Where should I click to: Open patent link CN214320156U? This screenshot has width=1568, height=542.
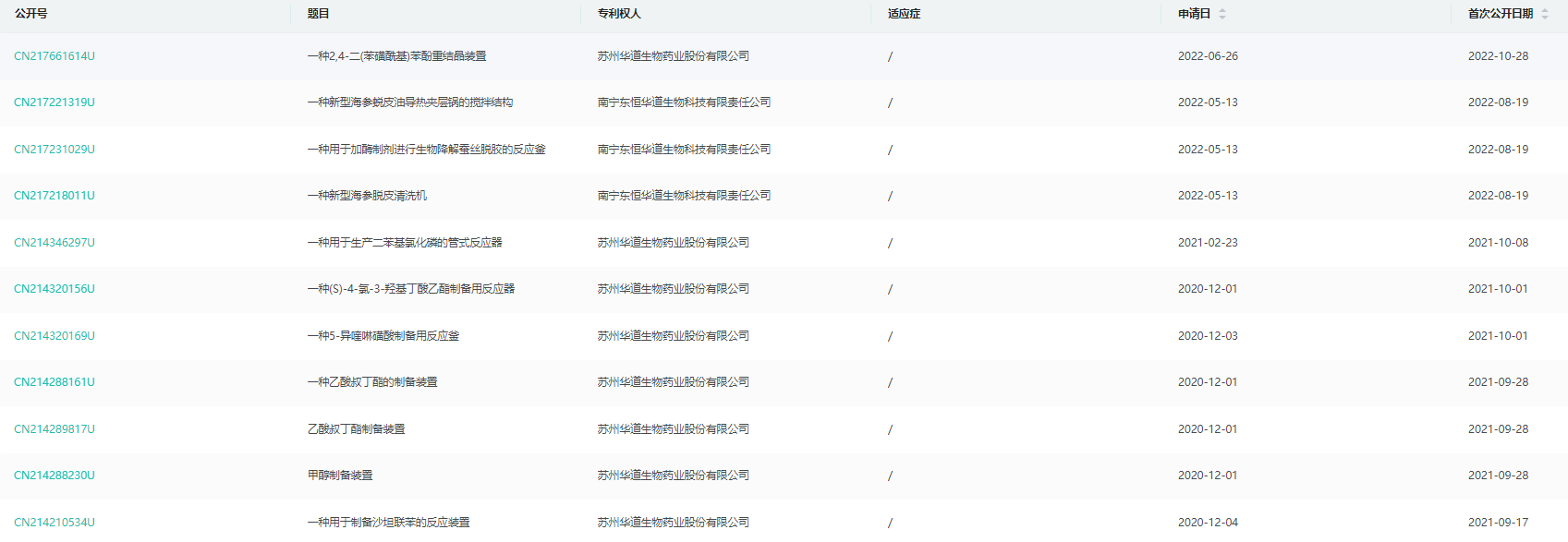click(x=55, y=289)
